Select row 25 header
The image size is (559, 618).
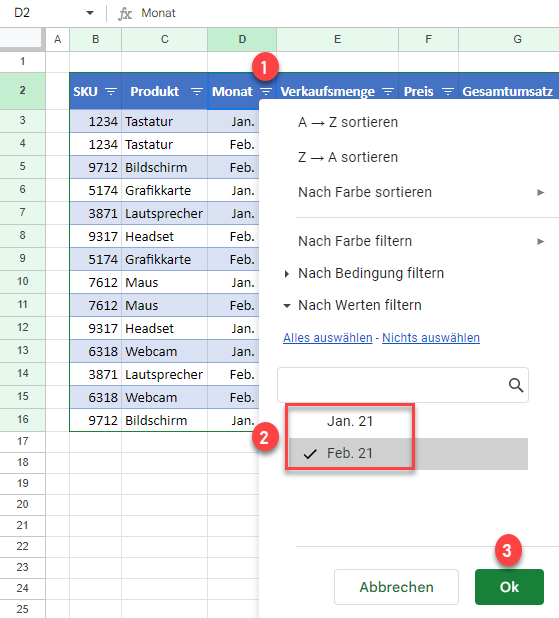tap(22, 609)
